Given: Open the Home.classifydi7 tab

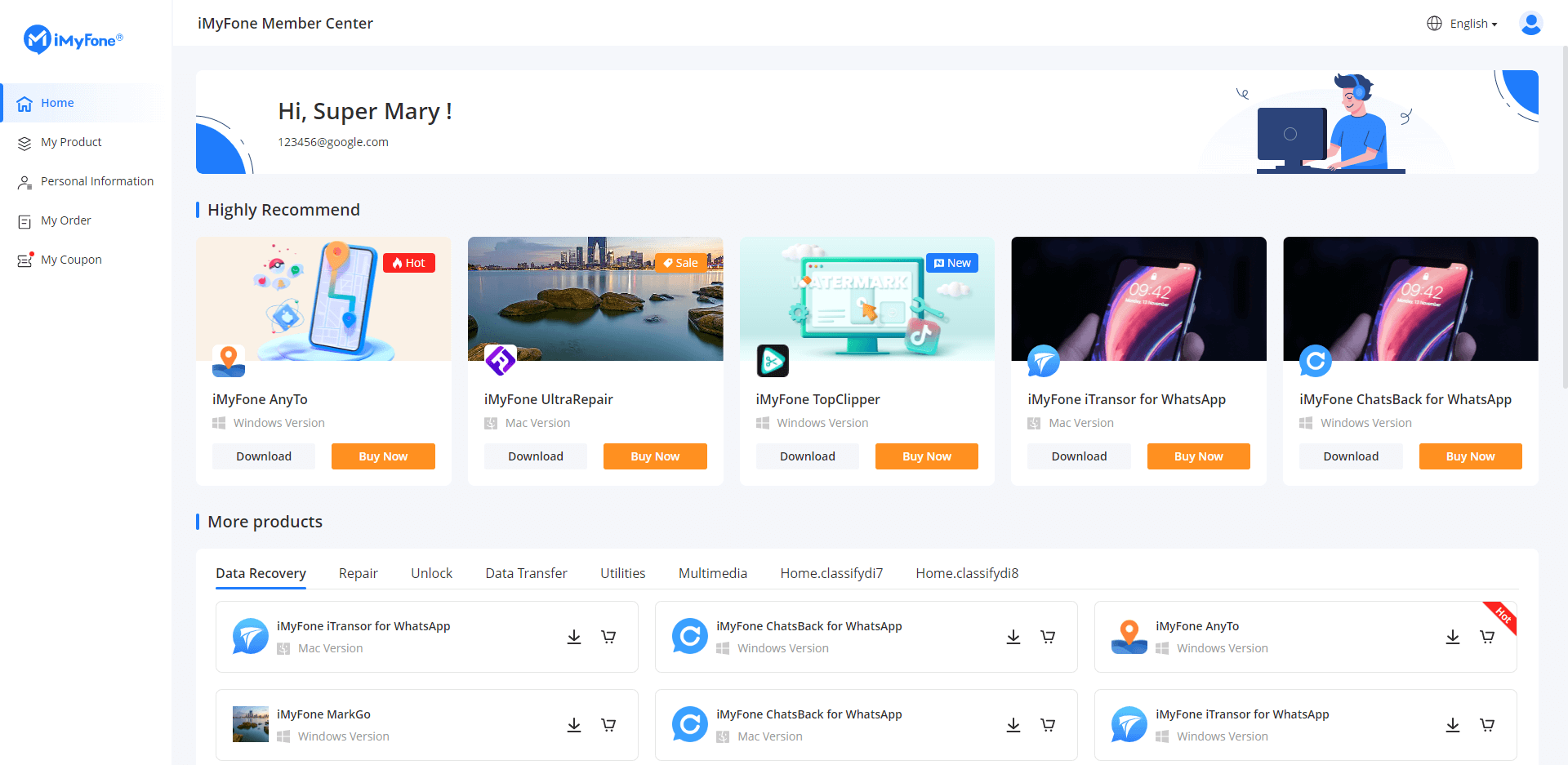Looking at the screenshot, I should (x=831, y=573).
